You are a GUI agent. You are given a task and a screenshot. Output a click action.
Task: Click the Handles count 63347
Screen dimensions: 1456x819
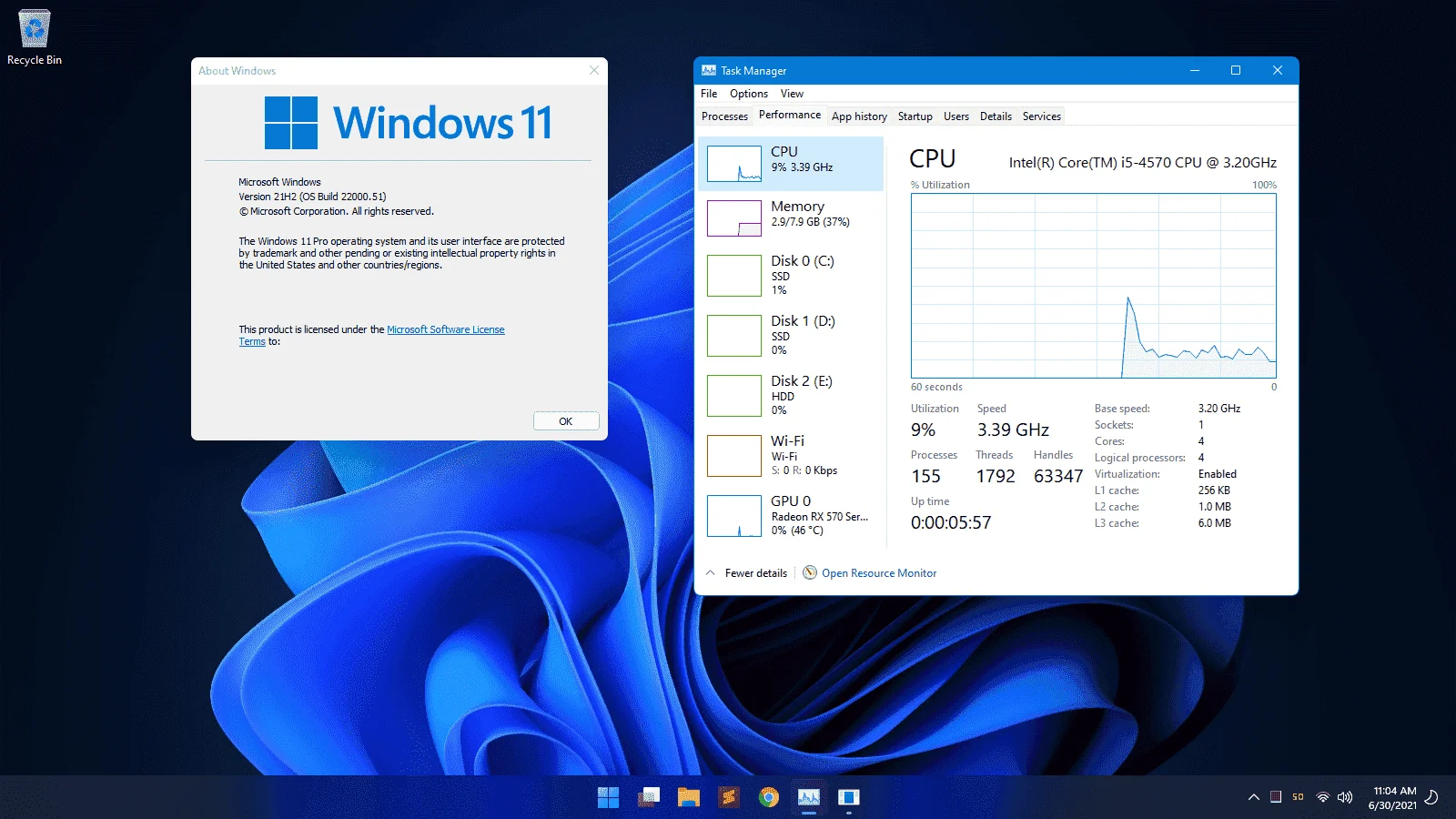[x=1058, y=476]
